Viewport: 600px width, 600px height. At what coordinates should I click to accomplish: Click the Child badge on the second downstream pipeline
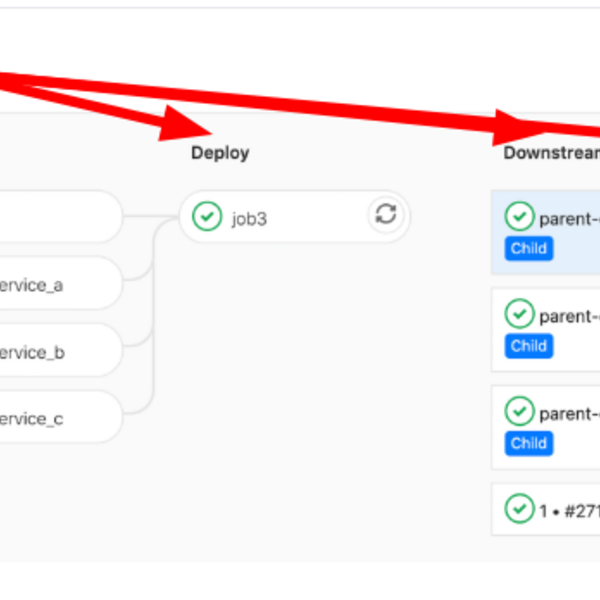click(528, 346)
